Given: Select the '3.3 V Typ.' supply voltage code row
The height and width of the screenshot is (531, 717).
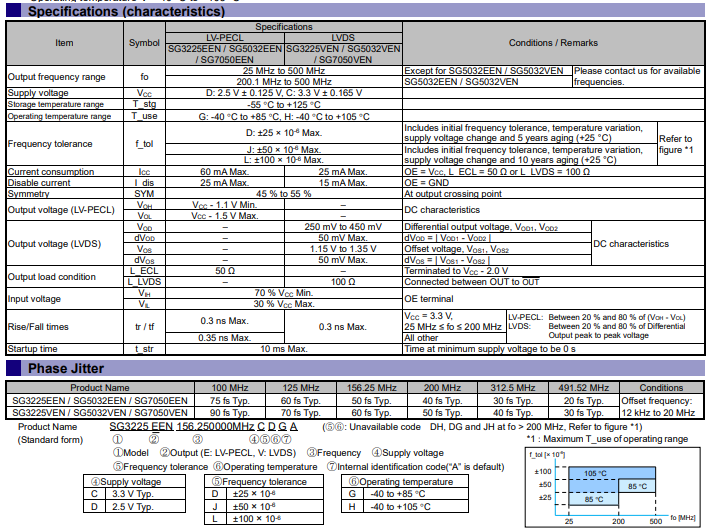Looking at the screenshot, I should [x=134, y=493].
